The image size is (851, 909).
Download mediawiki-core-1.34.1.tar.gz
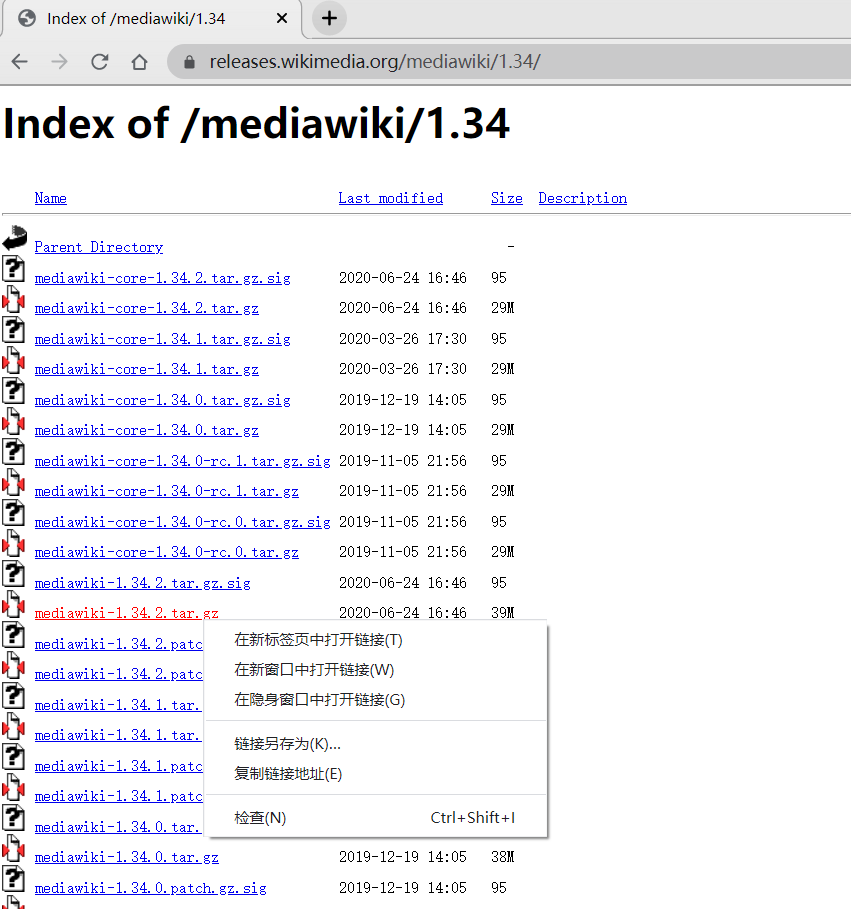147,369
